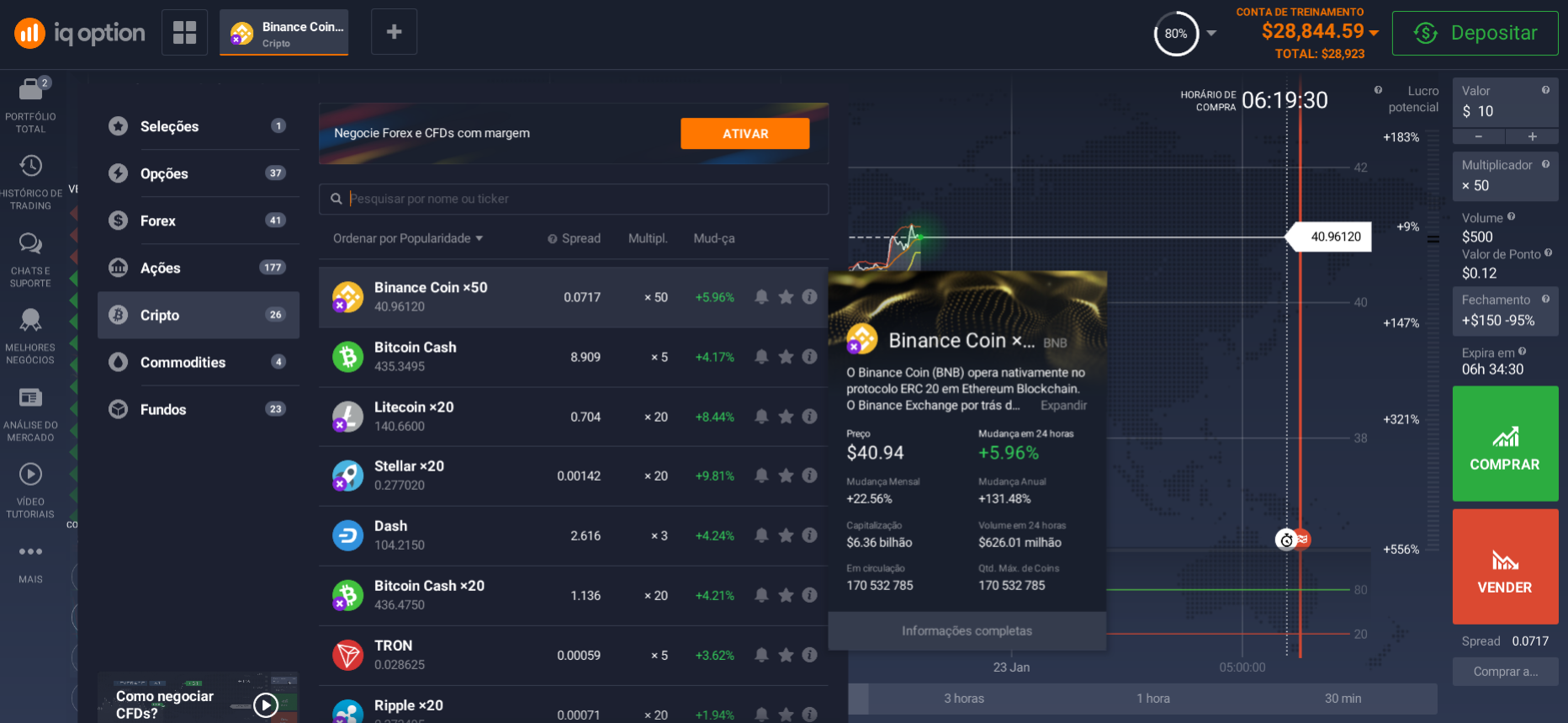
Task: Click the Depositar button
Action: click(x=1475, y=34)
